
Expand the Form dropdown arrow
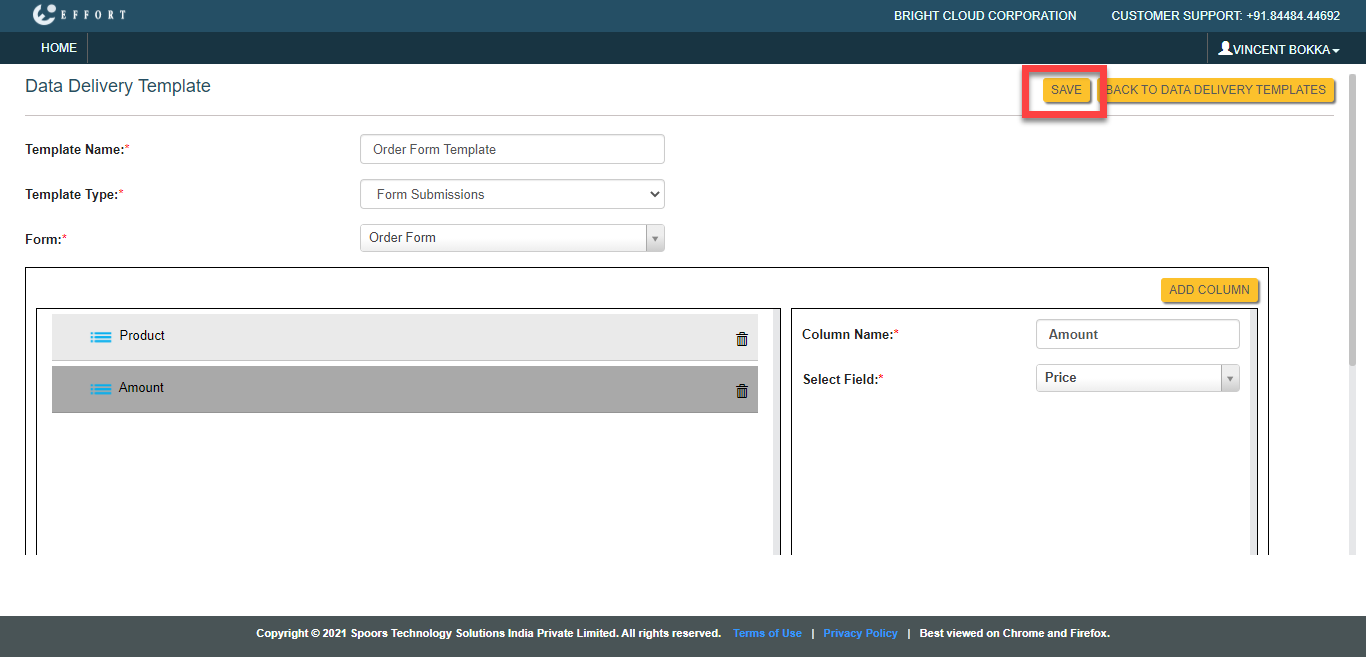[x=655, y=238]
